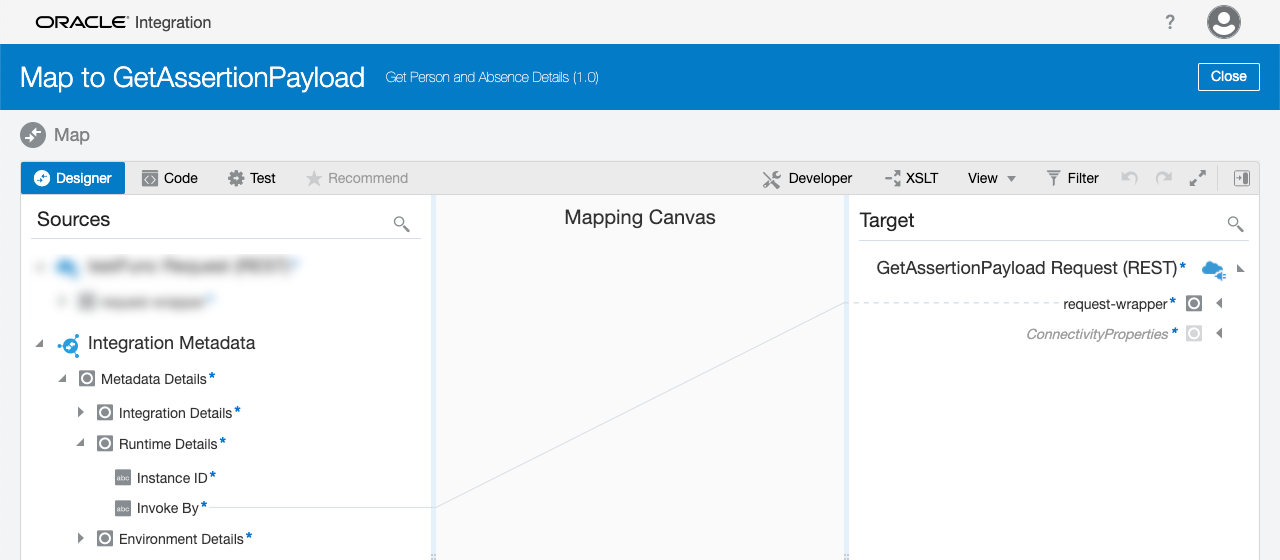1280x560 pixels.
Task: Select the Invoke By source element
Action: point(167,508)
